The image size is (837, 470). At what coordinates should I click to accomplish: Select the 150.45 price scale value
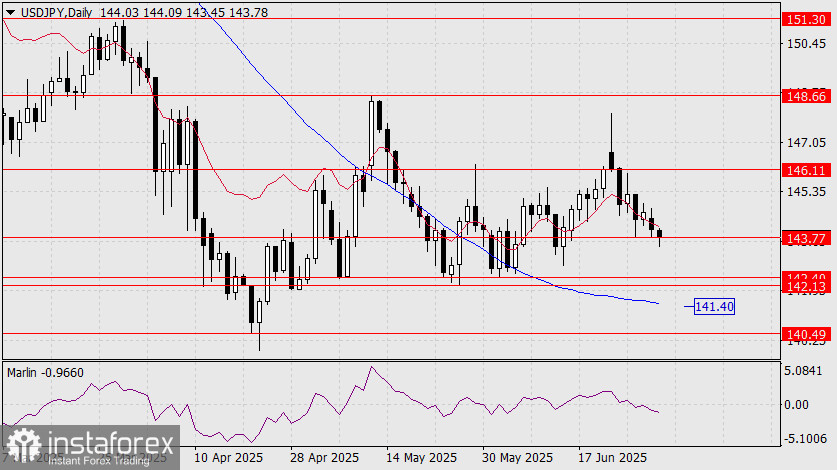point(807,44)
